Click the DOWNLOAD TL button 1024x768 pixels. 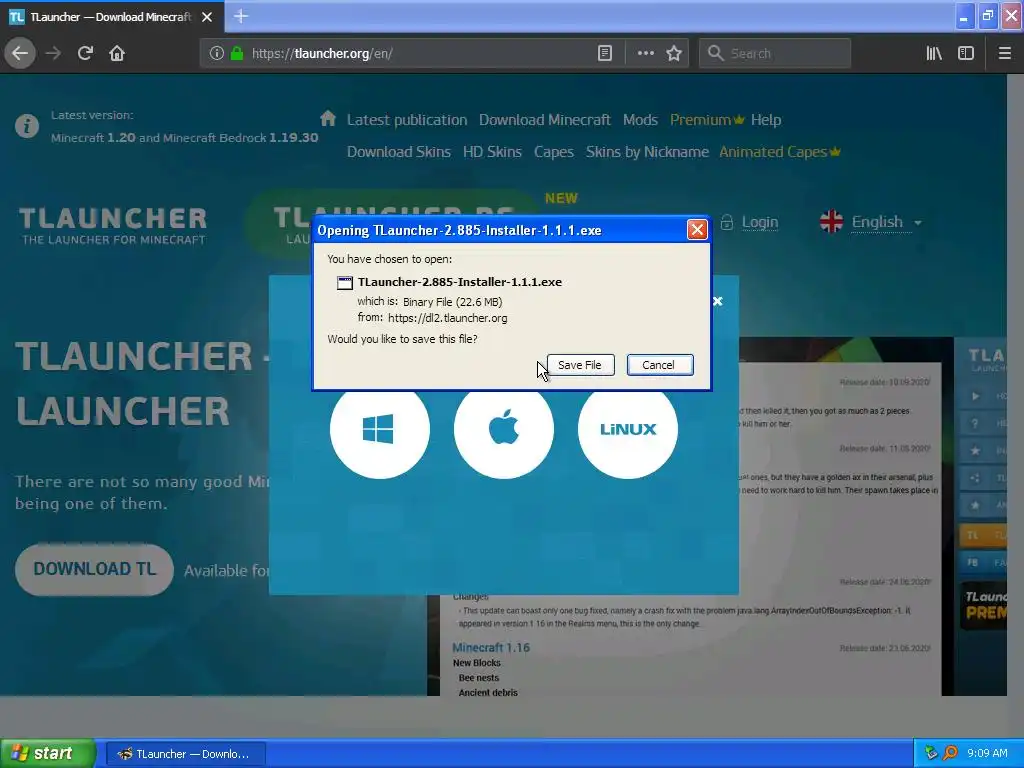tap(95, 569)
